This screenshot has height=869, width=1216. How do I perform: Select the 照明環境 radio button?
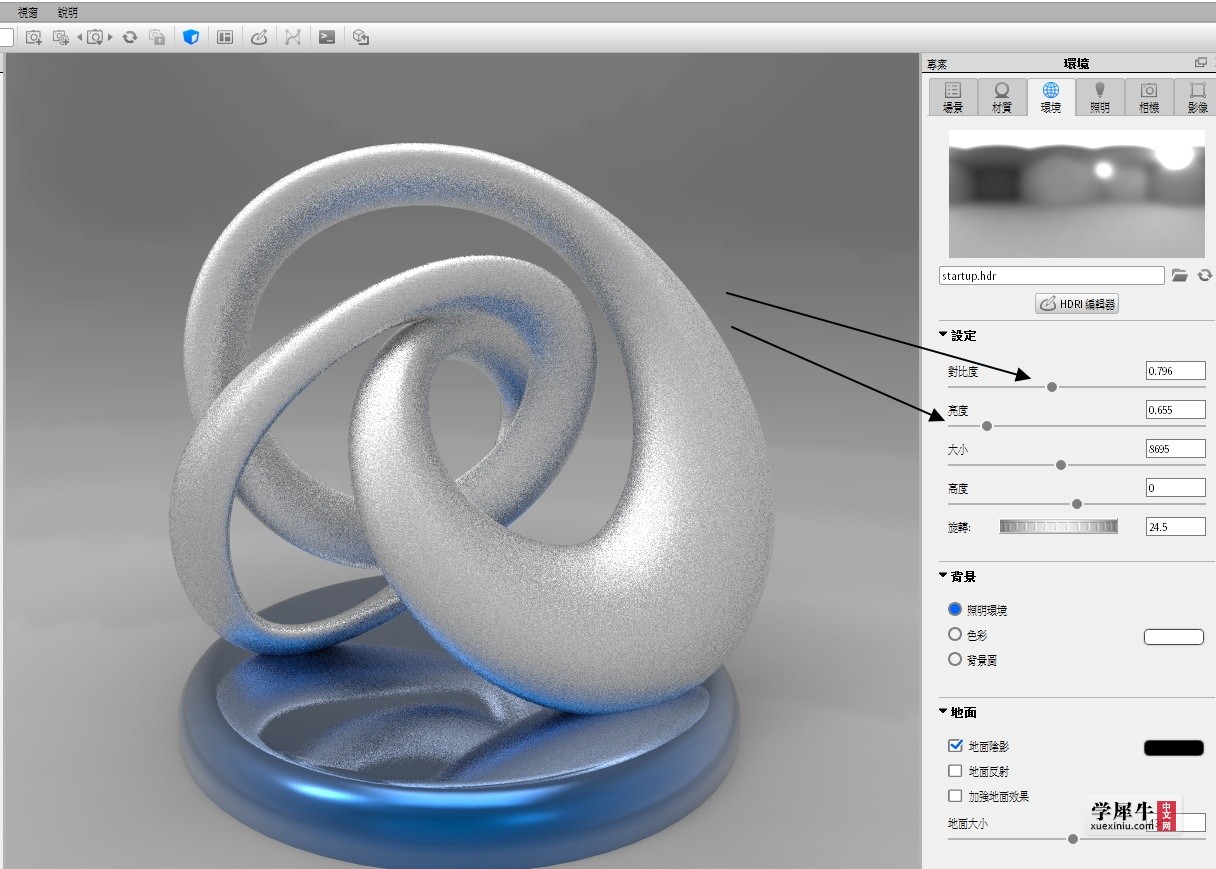[955, 609]
